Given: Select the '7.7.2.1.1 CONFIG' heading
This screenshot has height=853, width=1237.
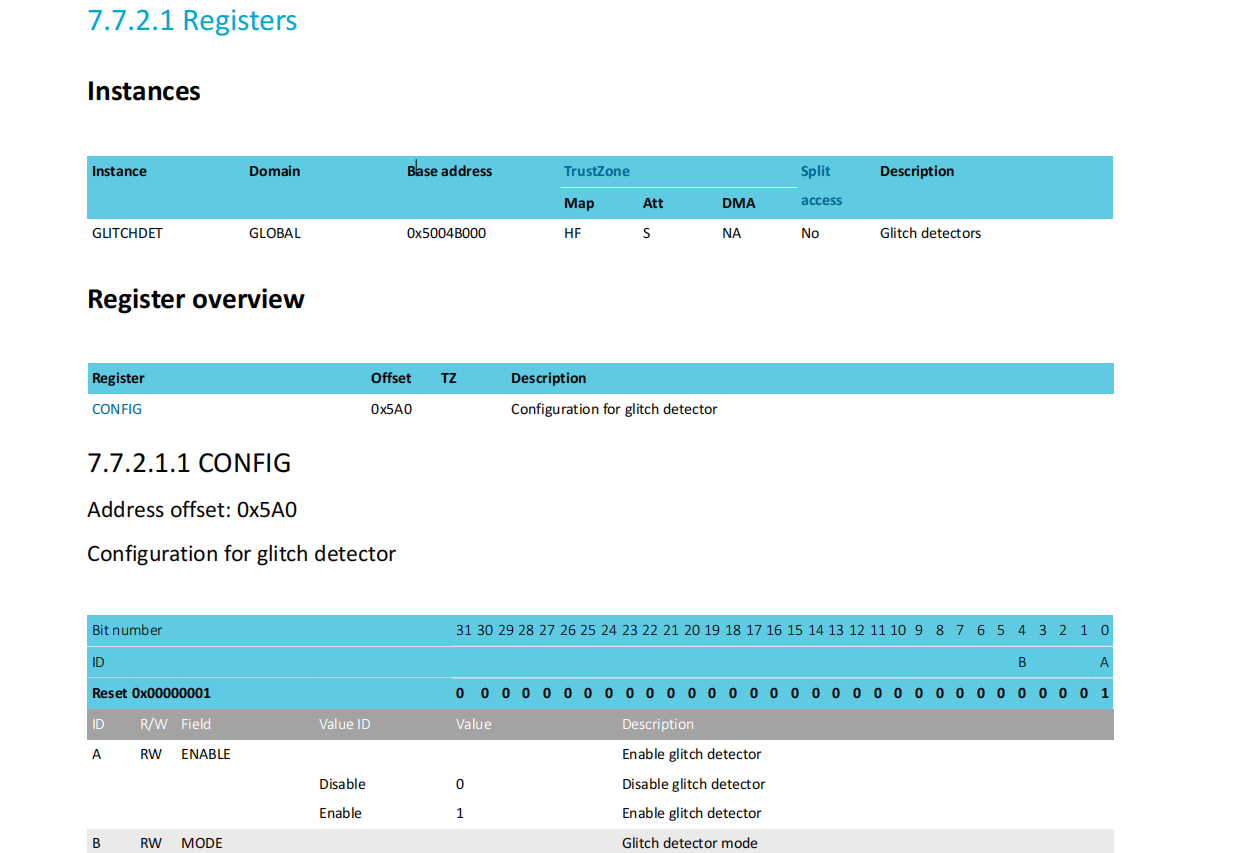Looking at the screenshot, I should point(189,464).
